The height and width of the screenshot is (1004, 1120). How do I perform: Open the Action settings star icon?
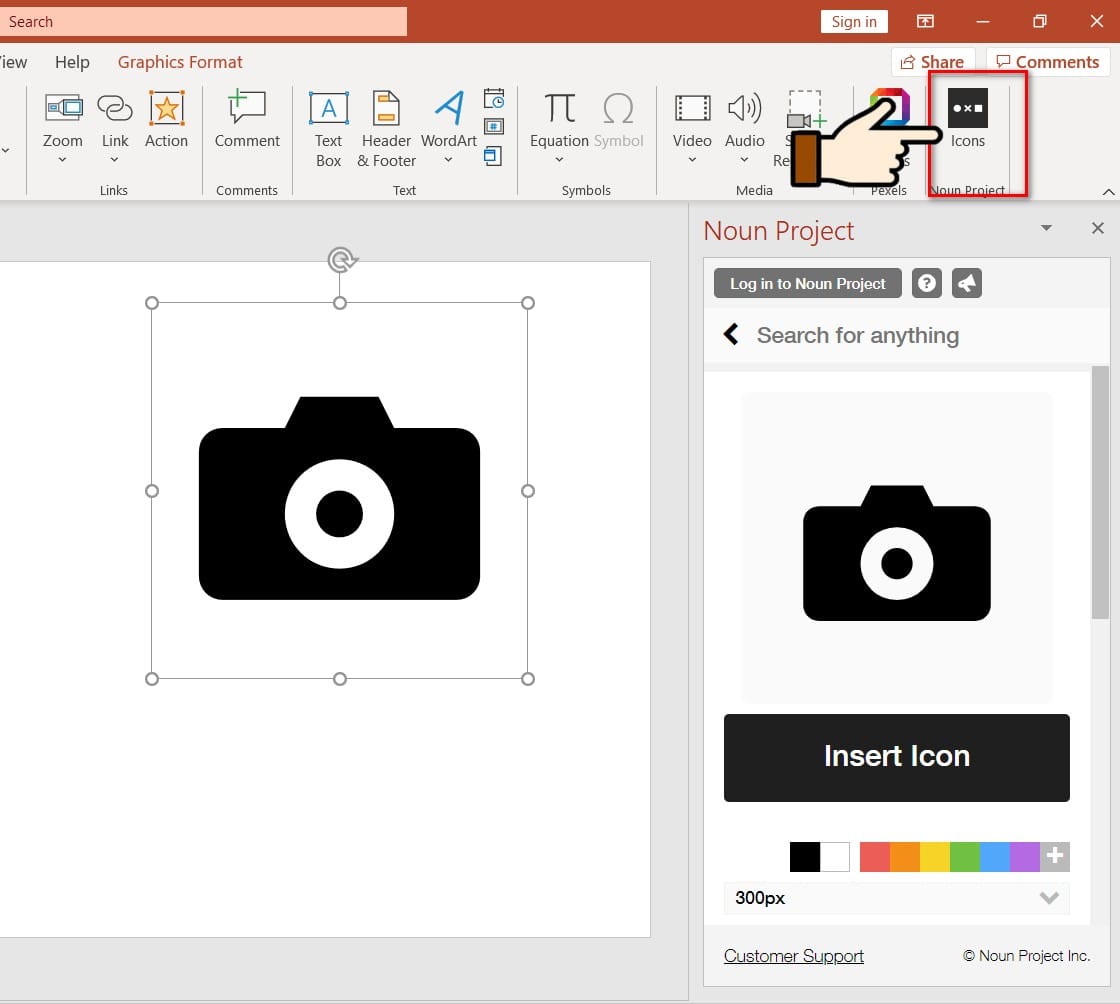point(166,119)
